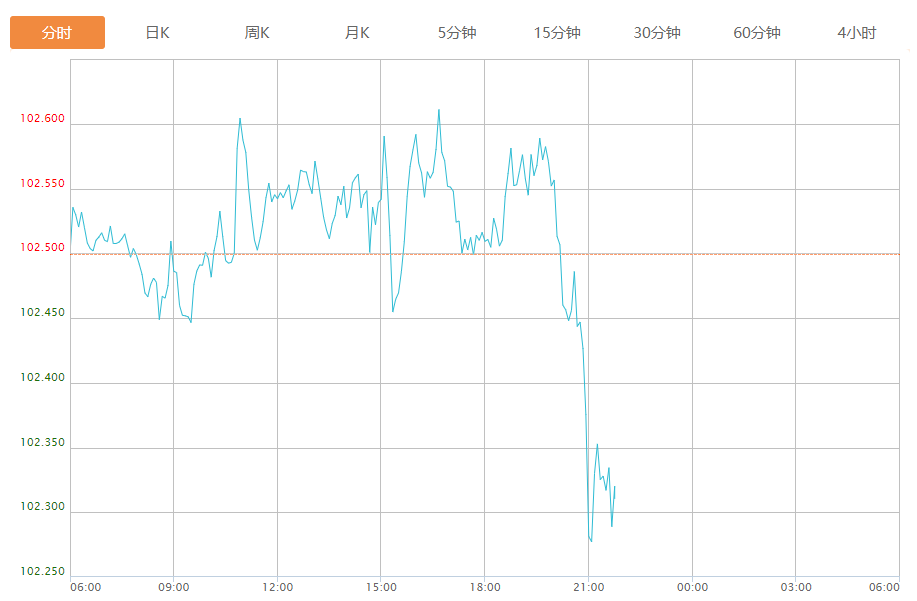Viewport: 917px width, 601px height.
Task: Click the 102.400 price axis label
Action: point(42,378)
